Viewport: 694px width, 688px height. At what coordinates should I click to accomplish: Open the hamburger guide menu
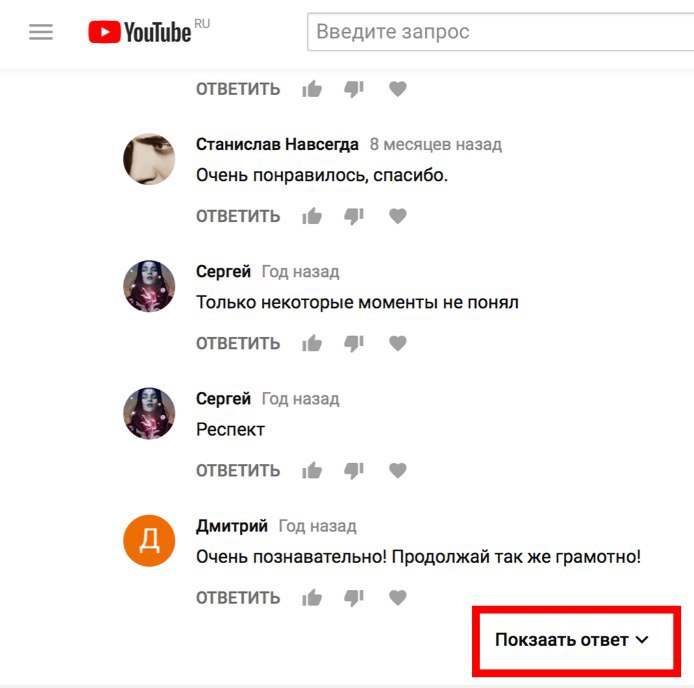click(x=41, y=32)
